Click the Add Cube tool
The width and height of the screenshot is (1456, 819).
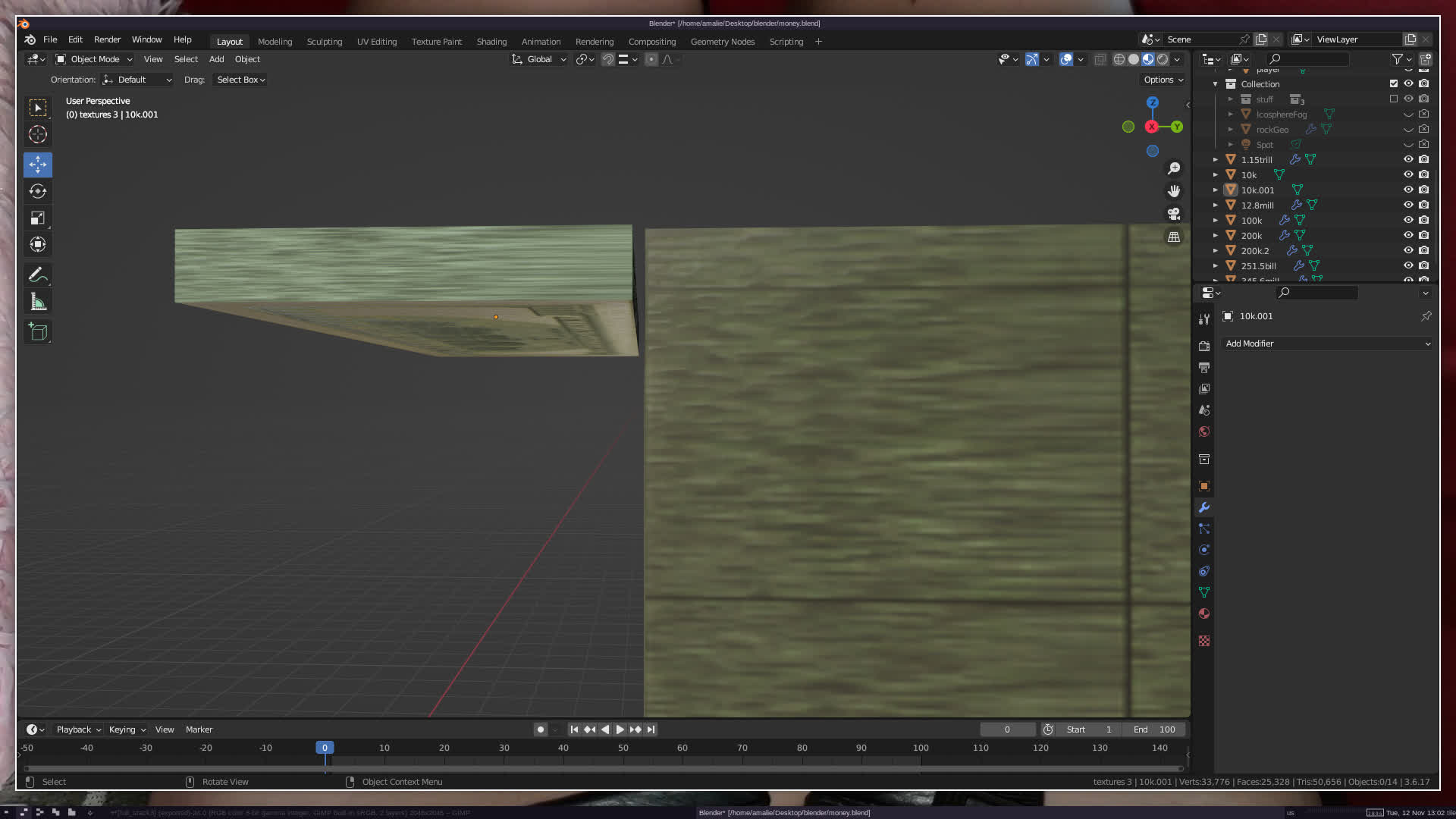point(38,332)
